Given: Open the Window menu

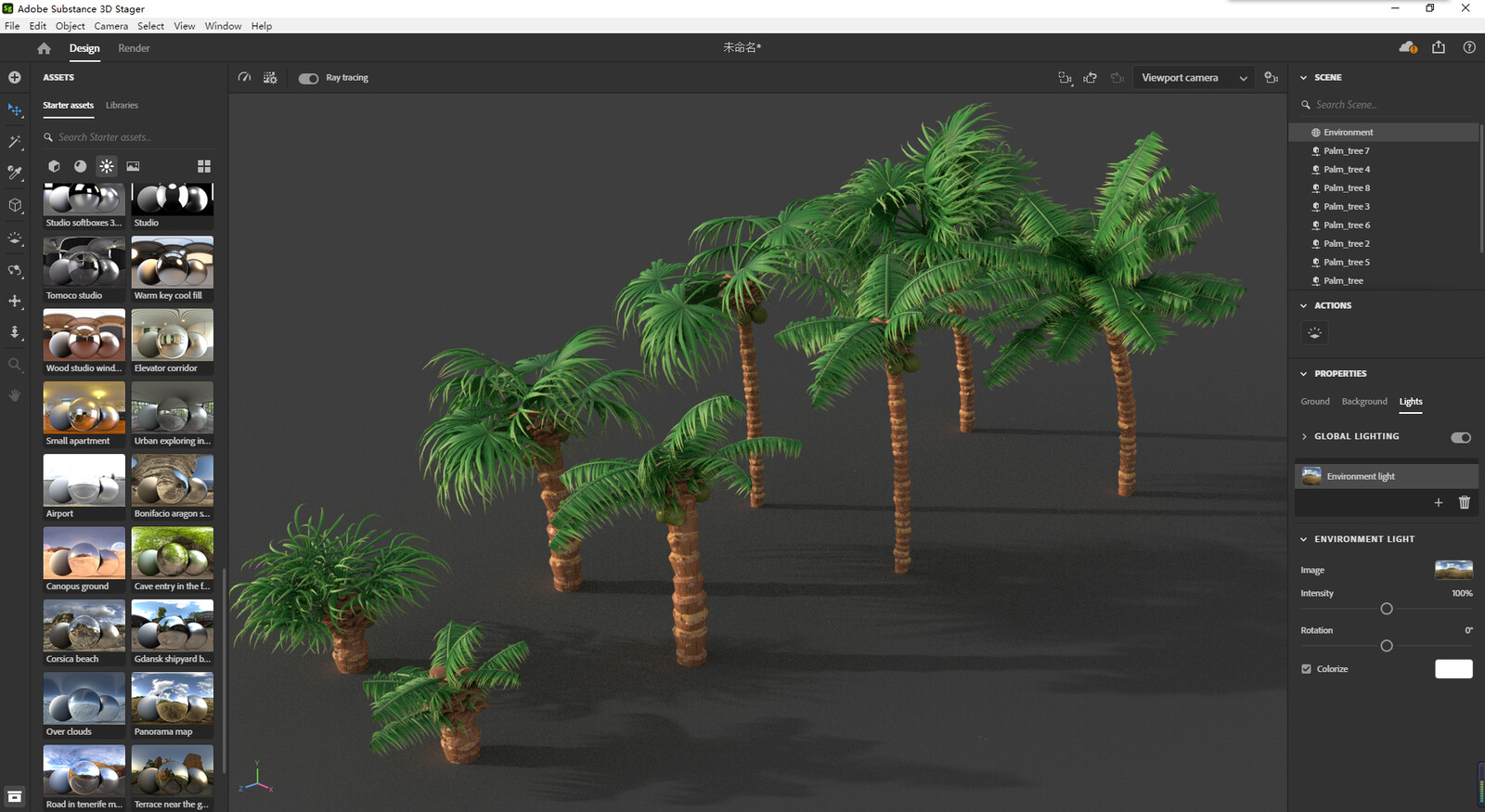Looking at the screenshot, I should pyautogui.click(x=223, y=26).
